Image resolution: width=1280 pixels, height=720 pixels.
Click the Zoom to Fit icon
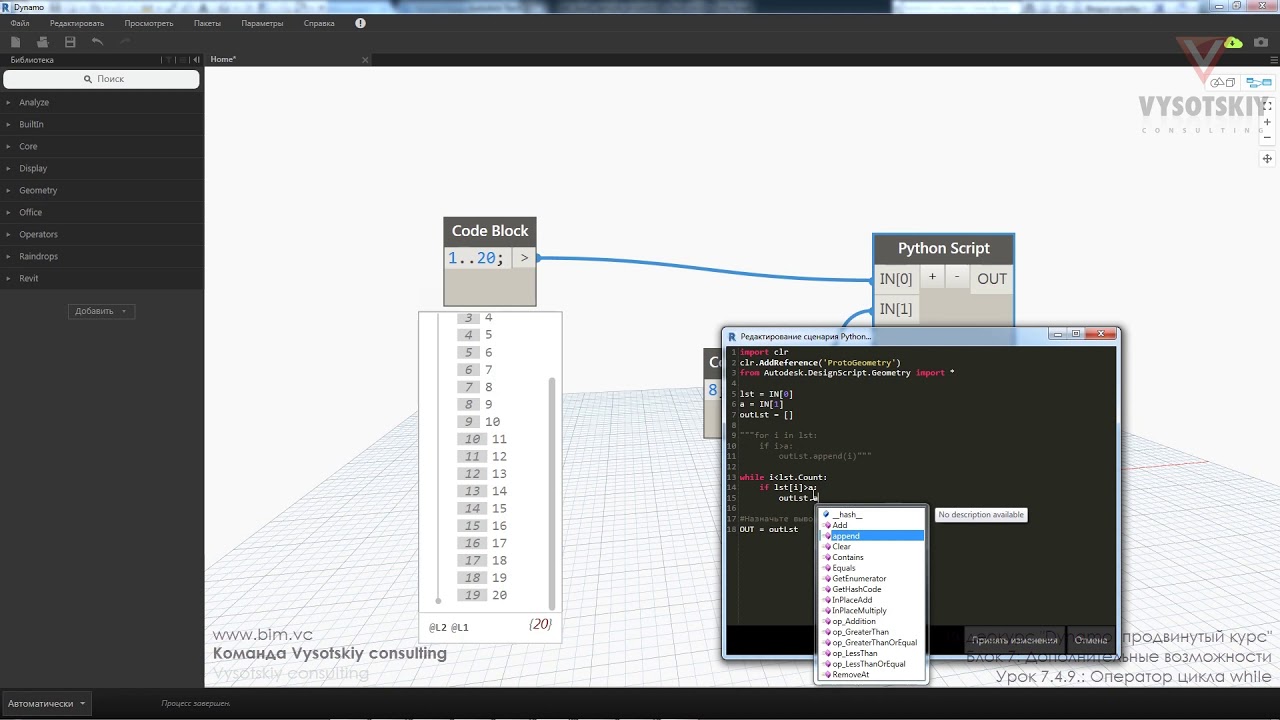[1267, 105]
